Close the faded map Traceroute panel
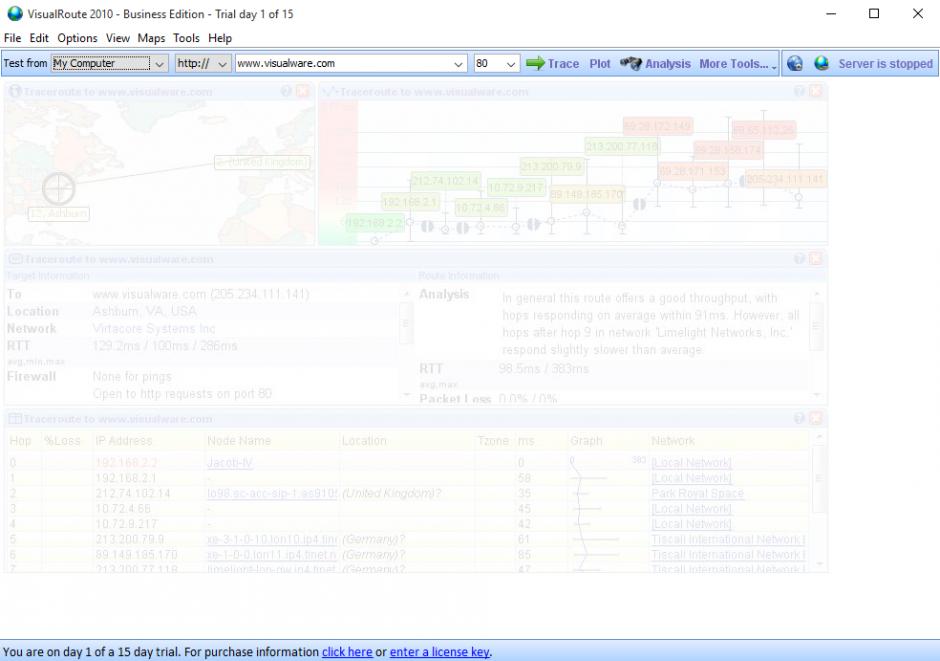This screenshot has width=940, height=661. (x=303, y=91)
